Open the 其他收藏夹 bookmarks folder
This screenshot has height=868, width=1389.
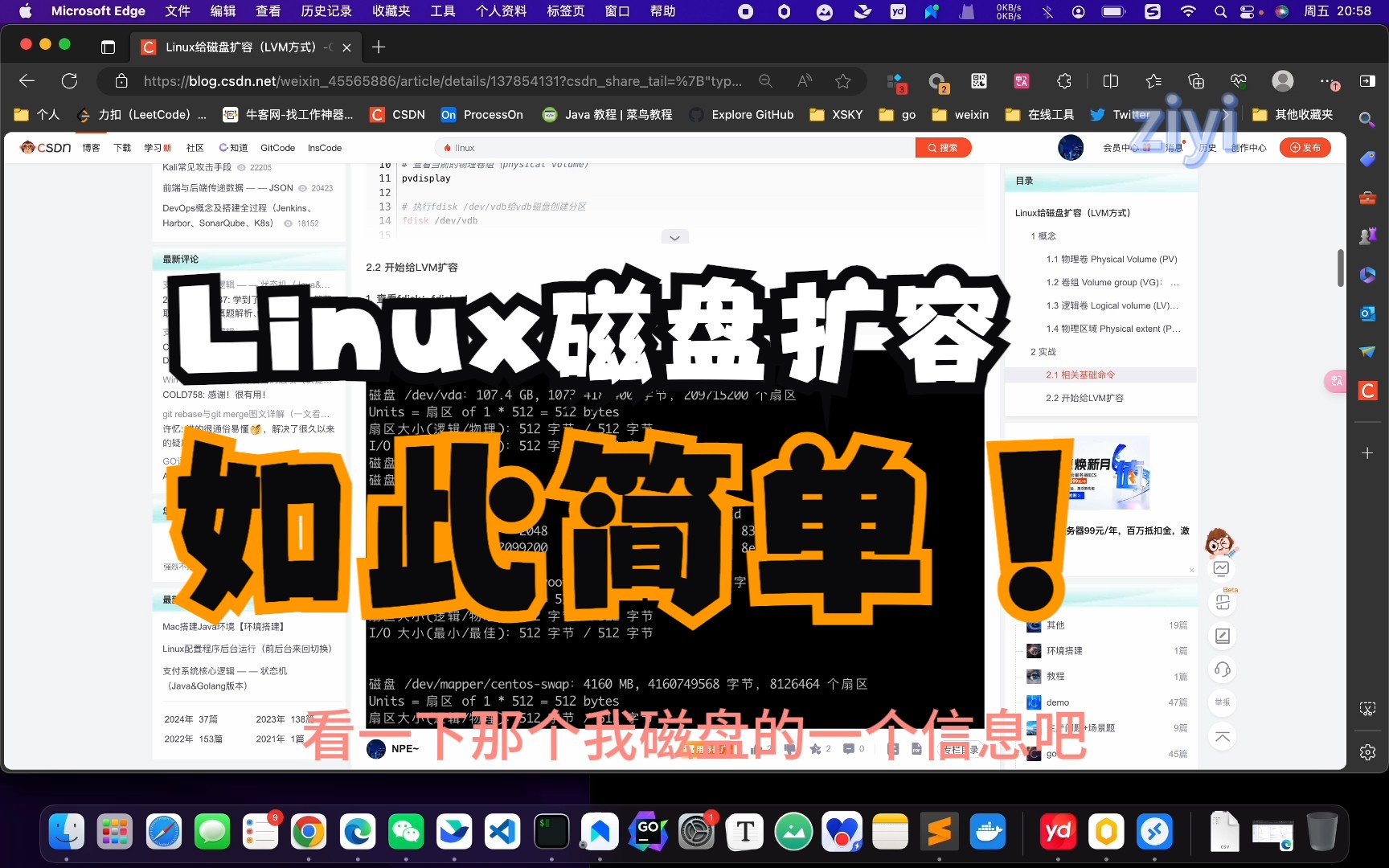point(1293,115)
